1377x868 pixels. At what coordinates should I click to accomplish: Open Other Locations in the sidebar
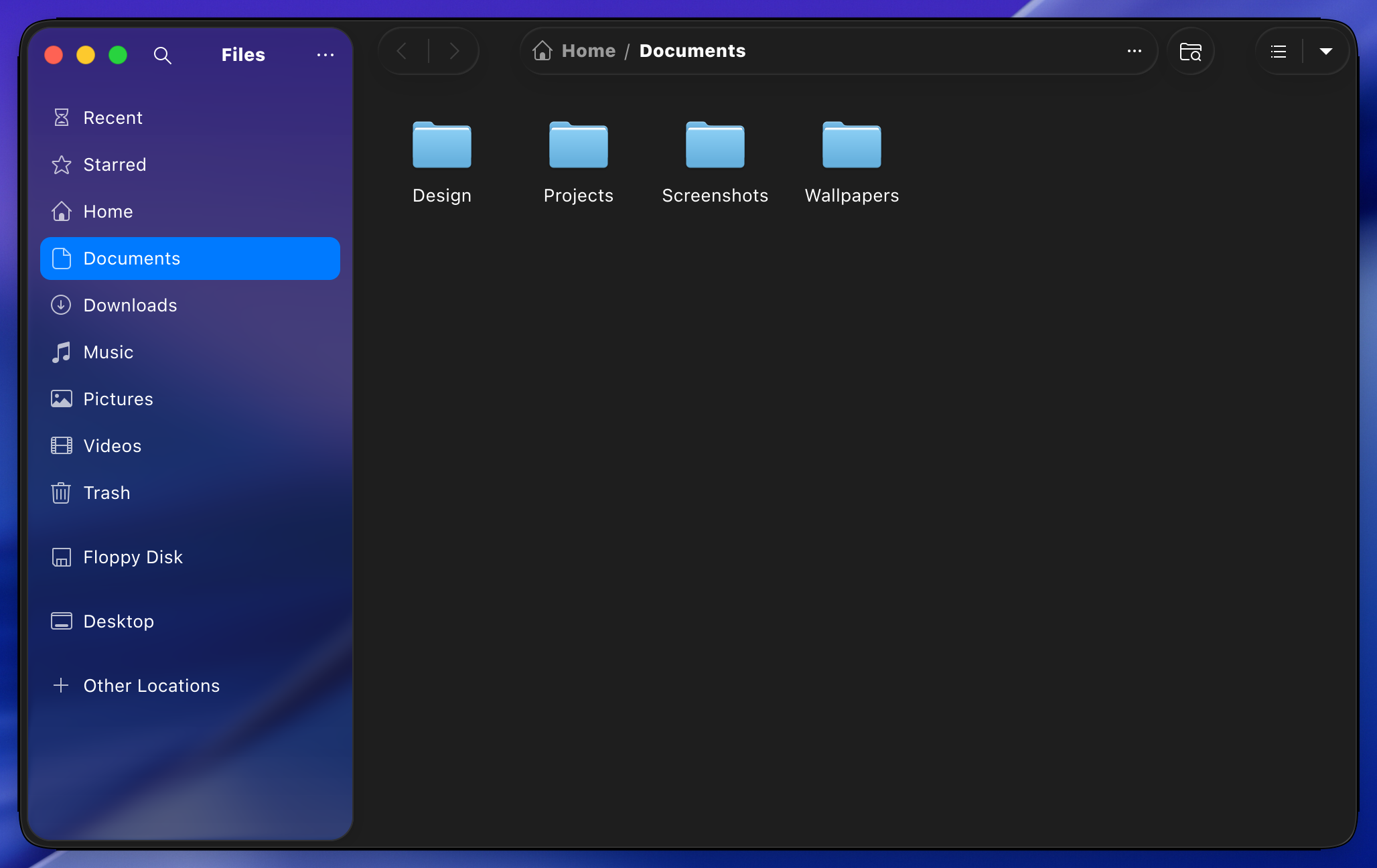(190, 686)
